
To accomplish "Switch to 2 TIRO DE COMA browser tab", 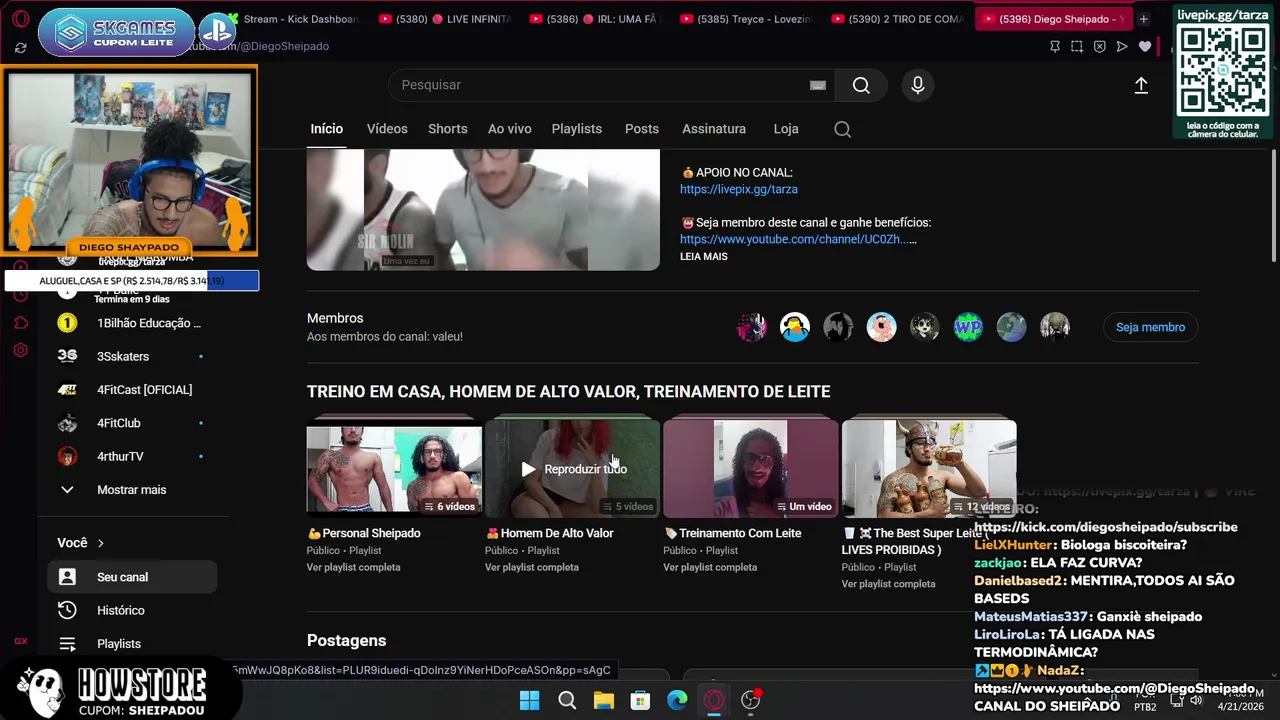I will point(898,19).
